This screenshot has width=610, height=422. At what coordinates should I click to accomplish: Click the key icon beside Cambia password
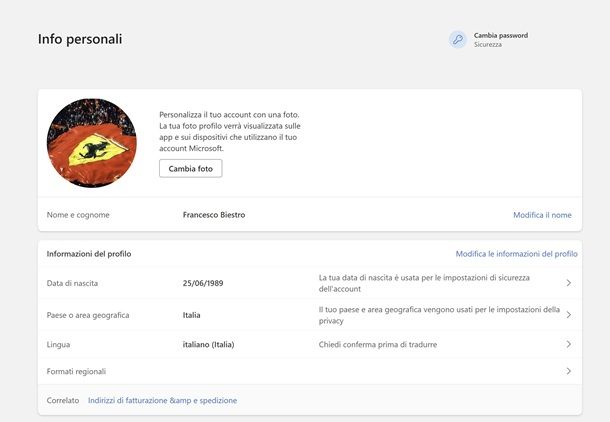click(458, 39)
